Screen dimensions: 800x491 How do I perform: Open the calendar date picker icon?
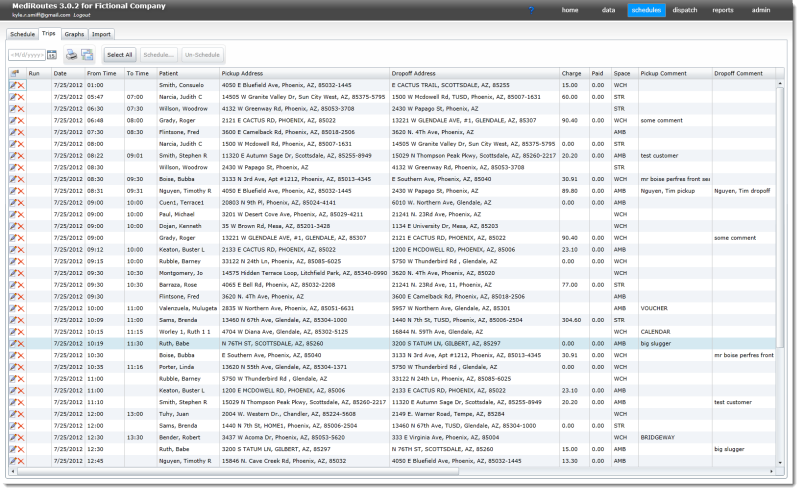coord(52,54)
